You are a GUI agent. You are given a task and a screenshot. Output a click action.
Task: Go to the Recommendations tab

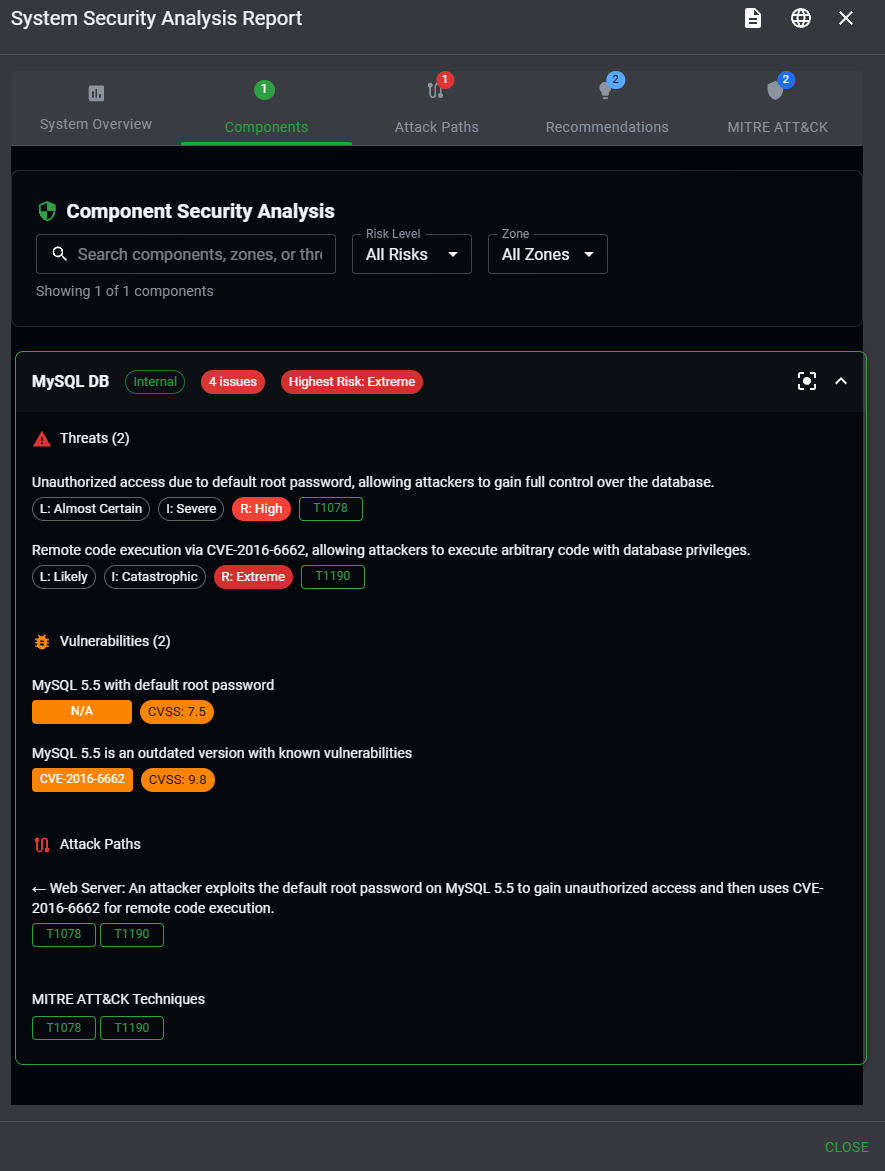[607, 108]
